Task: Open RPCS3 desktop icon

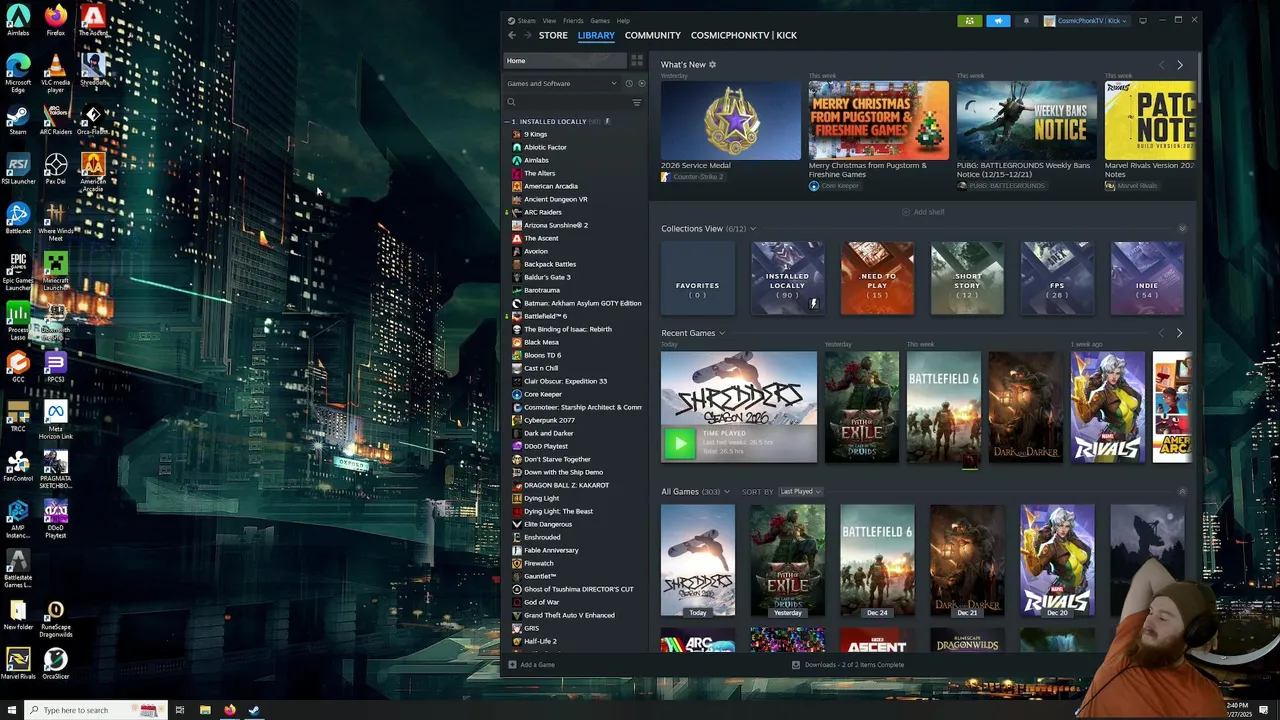Action: [x=55, y=366]
